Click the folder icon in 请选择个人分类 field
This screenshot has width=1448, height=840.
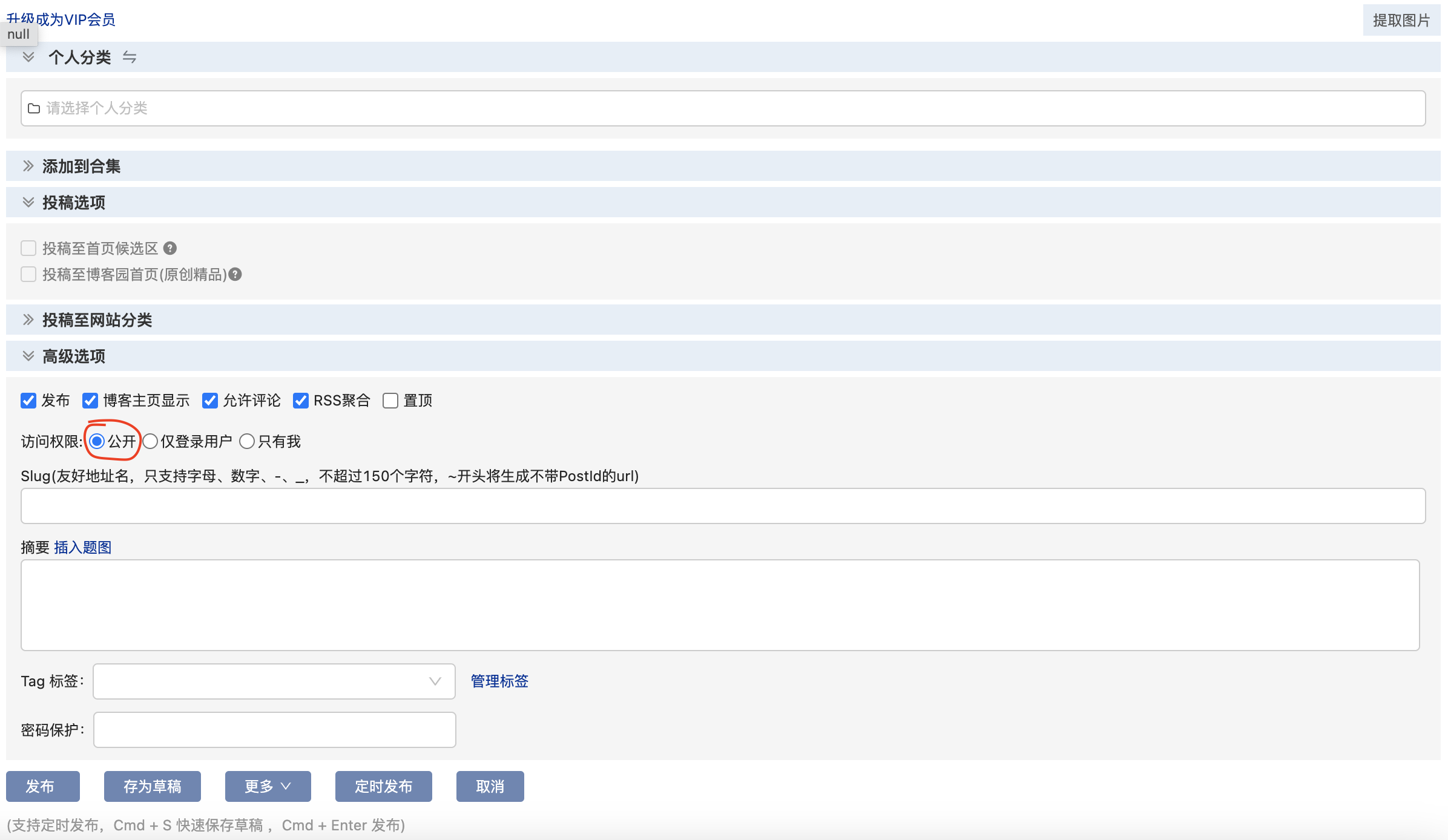pos(34,108)
